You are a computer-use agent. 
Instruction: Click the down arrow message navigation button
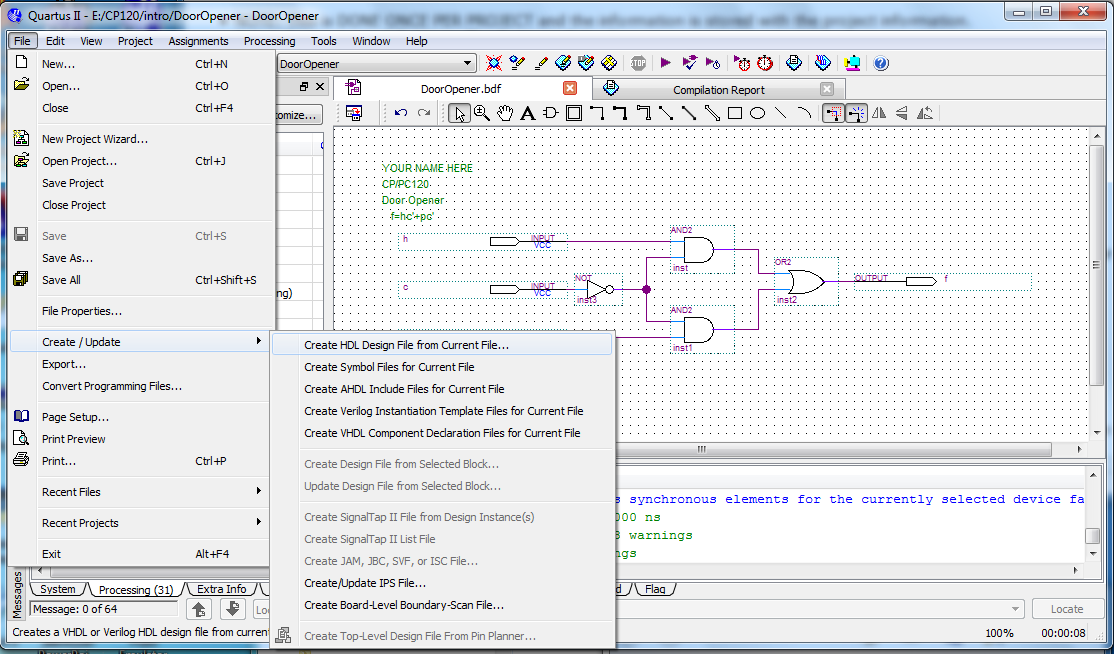(232, 609)
